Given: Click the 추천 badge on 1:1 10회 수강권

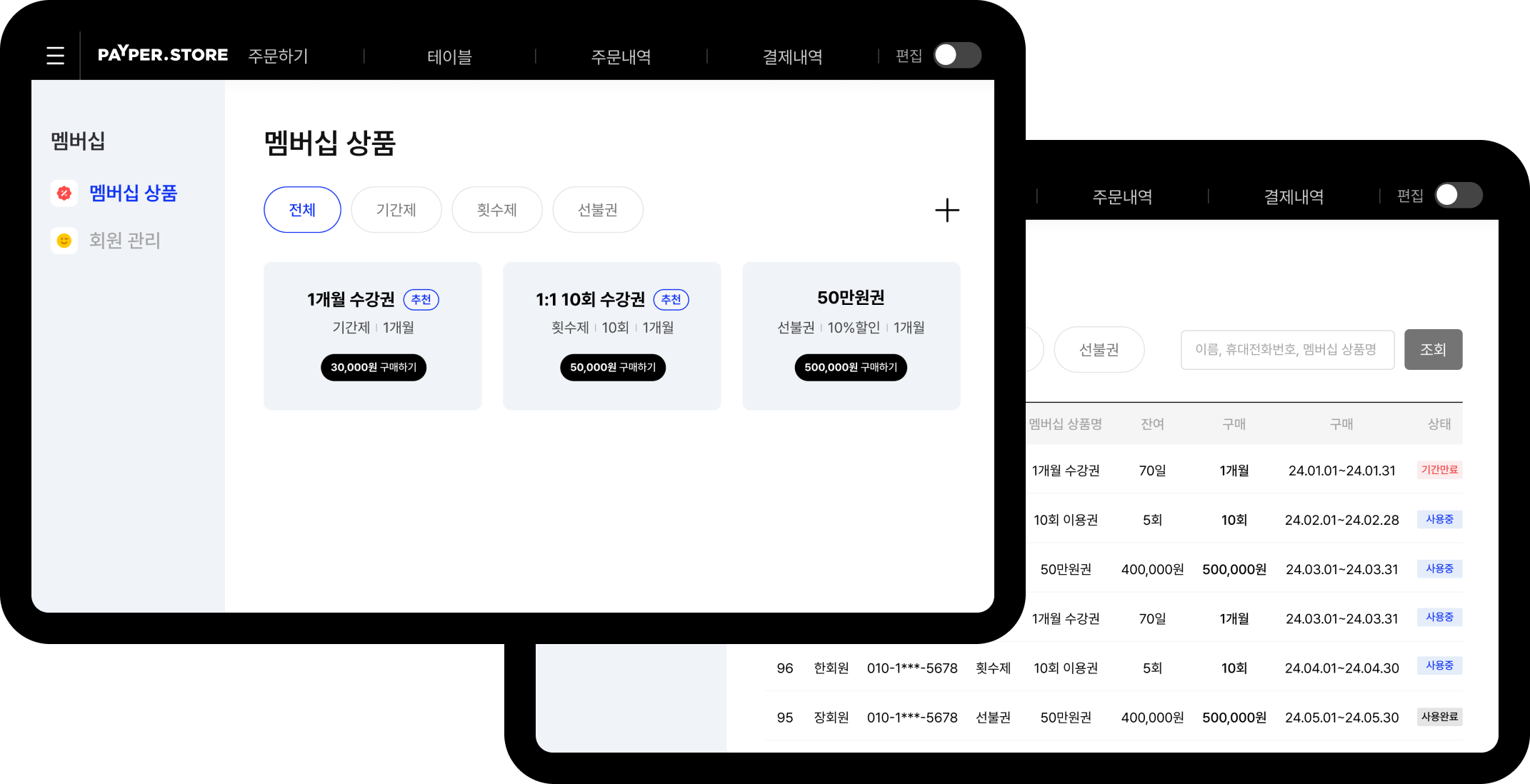Looking at the screenshot, I should (x=671, y=299).
